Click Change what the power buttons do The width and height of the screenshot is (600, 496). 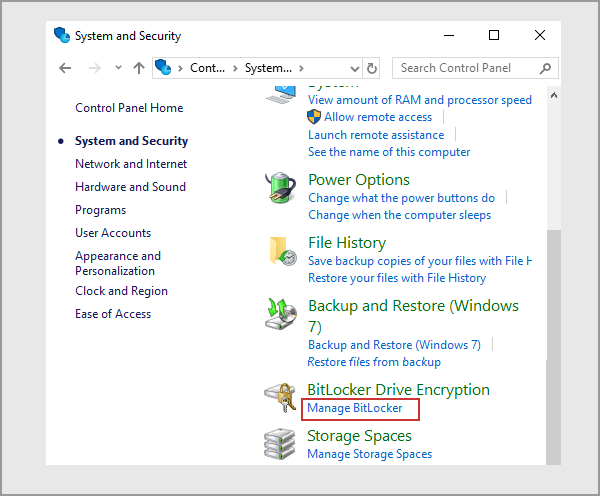click(401, 198)
